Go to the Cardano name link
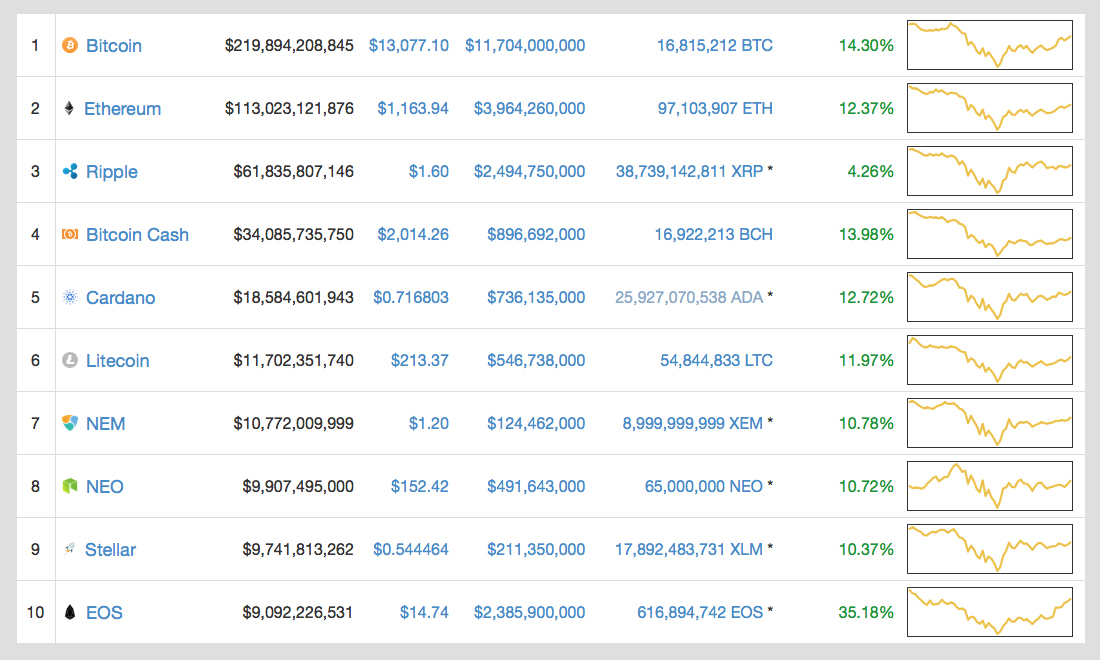 tap(121, 298)
